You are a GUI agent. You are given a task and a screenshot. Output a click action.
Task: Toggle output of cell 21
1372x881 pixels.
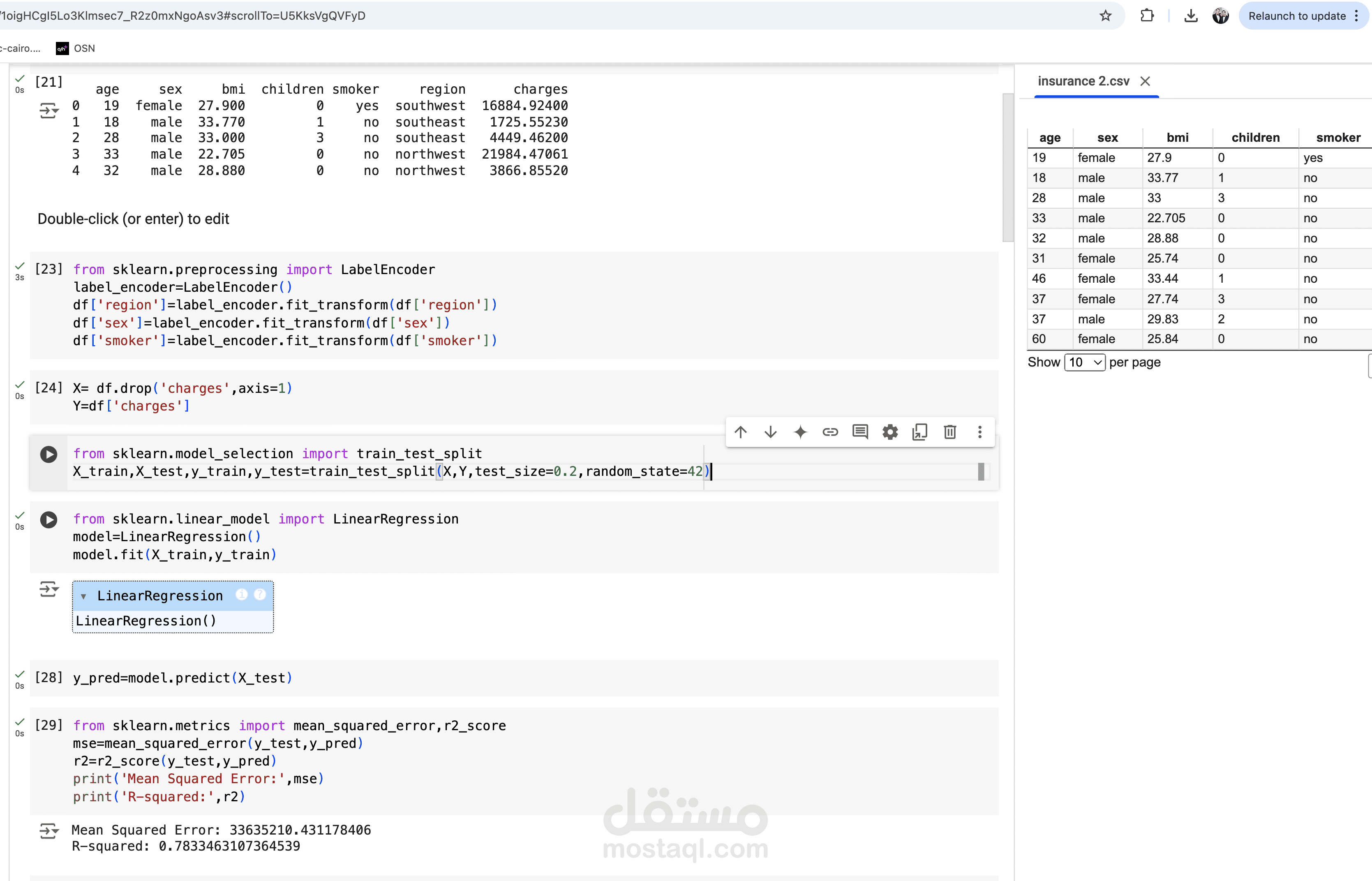click(49, 110)
